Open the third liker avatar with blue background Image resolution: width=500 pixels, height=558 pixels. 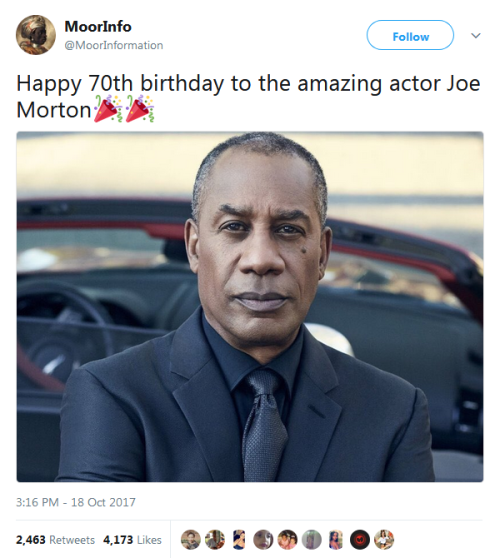click(239, 539)
